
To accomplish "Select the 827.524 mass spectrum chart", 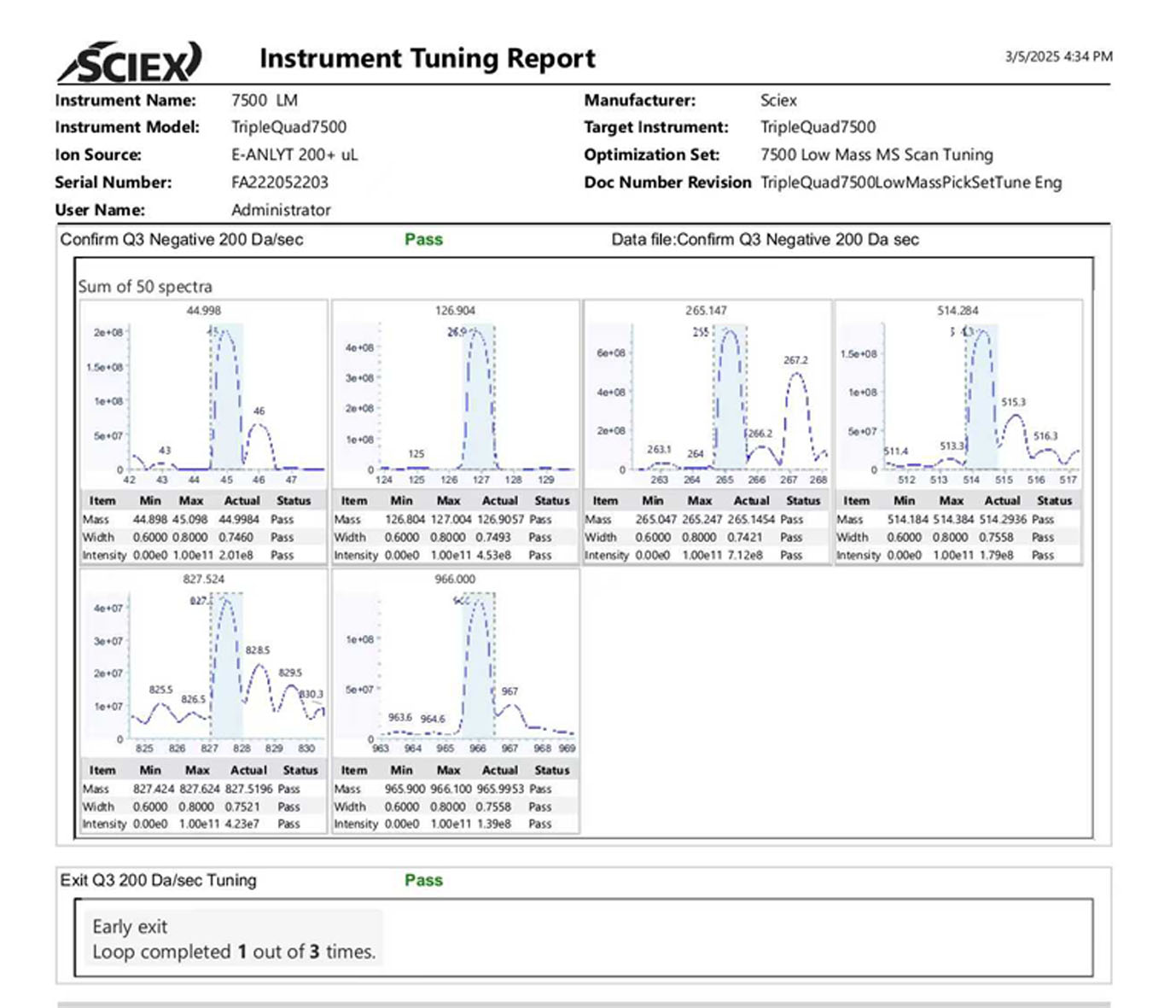I will pyautogui.click(x=203, y=664).
